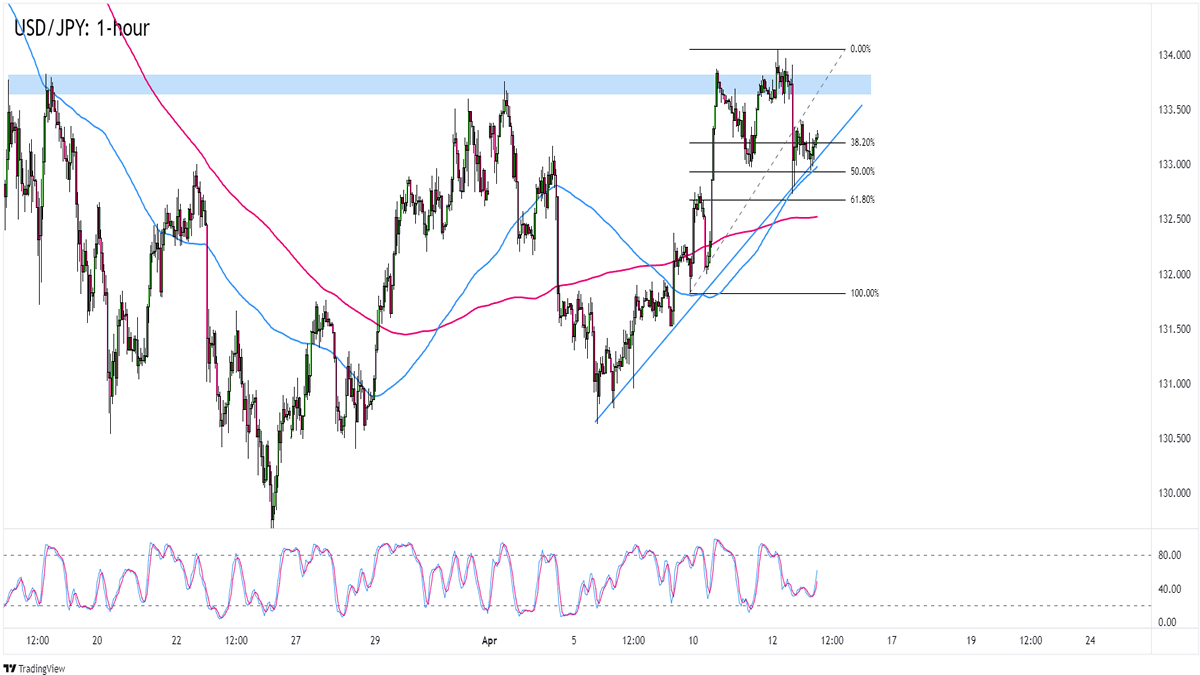Click the 130.000 price axis label

point(1174,495)
